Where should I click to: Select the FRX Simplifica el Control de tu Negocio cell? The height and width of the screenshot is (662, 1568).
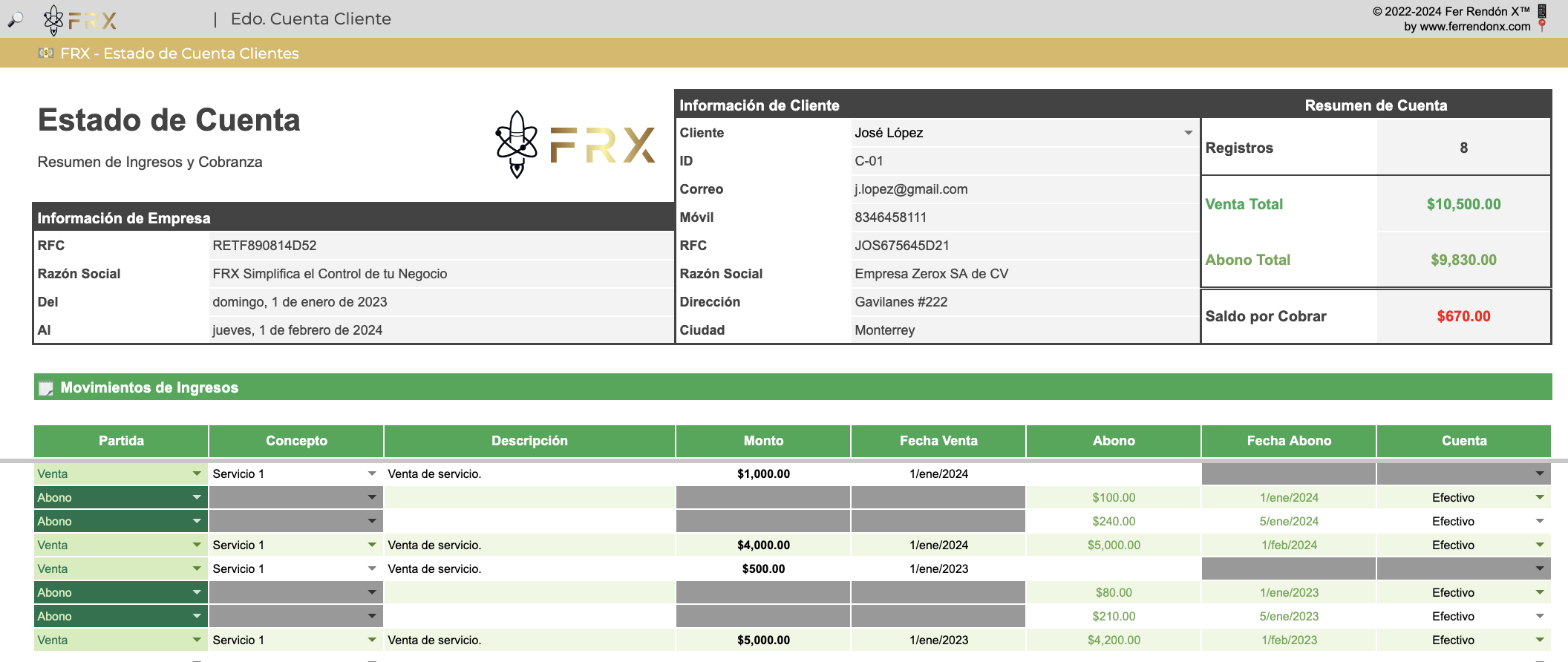point(441,274)
